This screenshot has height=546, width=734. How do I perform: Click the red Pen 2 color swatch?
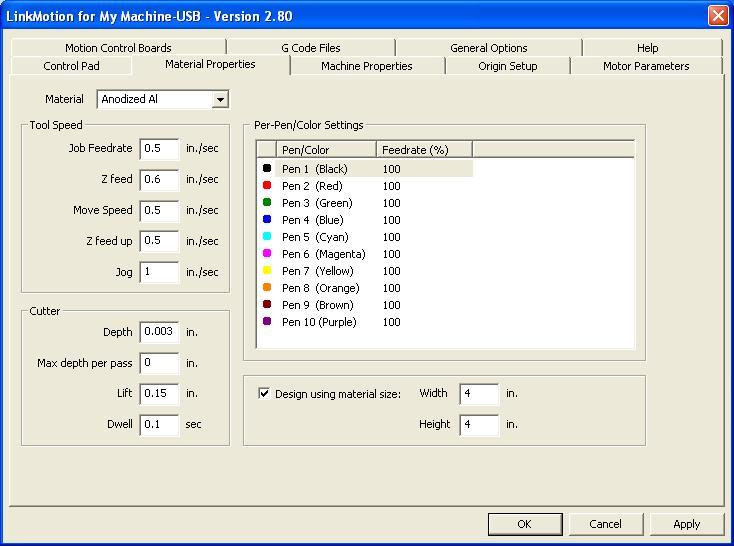pyautogui.click(x=267, y=185)
